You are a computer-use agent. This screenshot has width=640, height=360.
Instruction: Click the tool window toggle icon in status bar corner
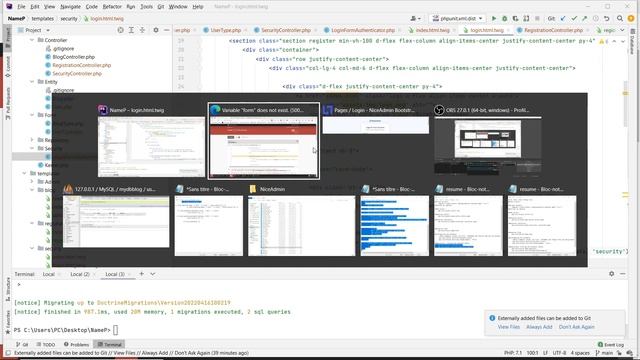(x=8, y=353)
